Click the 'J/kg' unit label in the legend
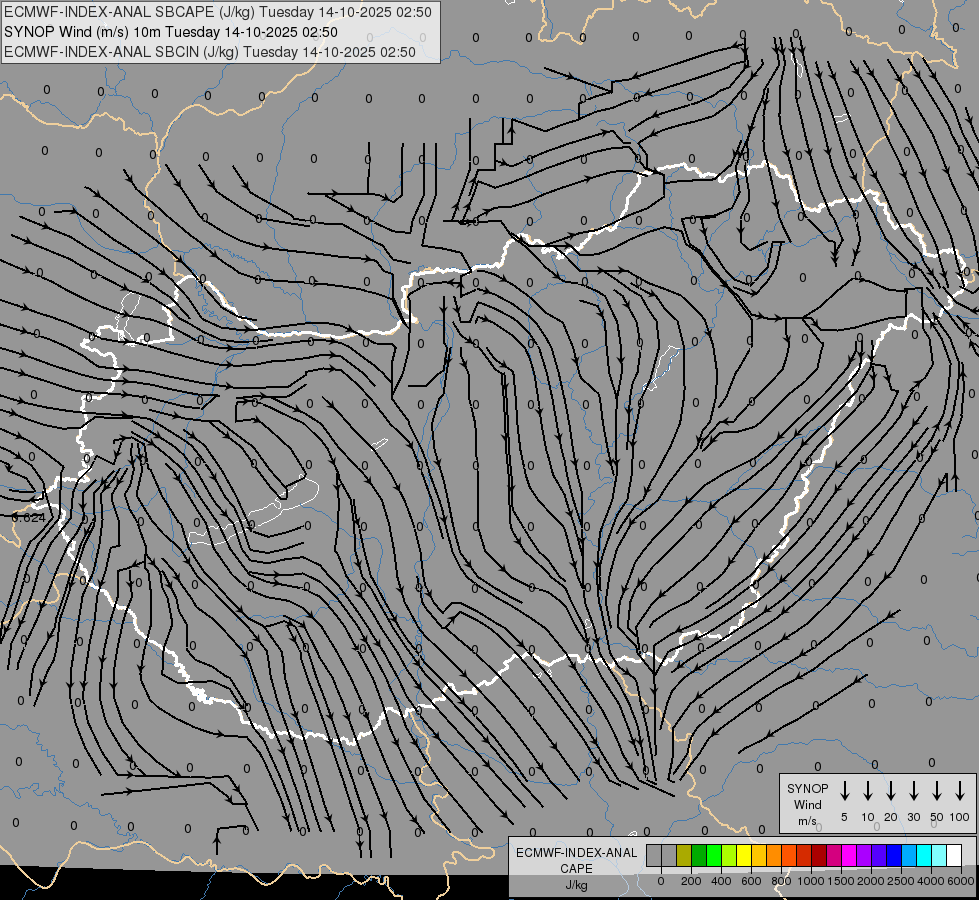 [x=576, y=885]
